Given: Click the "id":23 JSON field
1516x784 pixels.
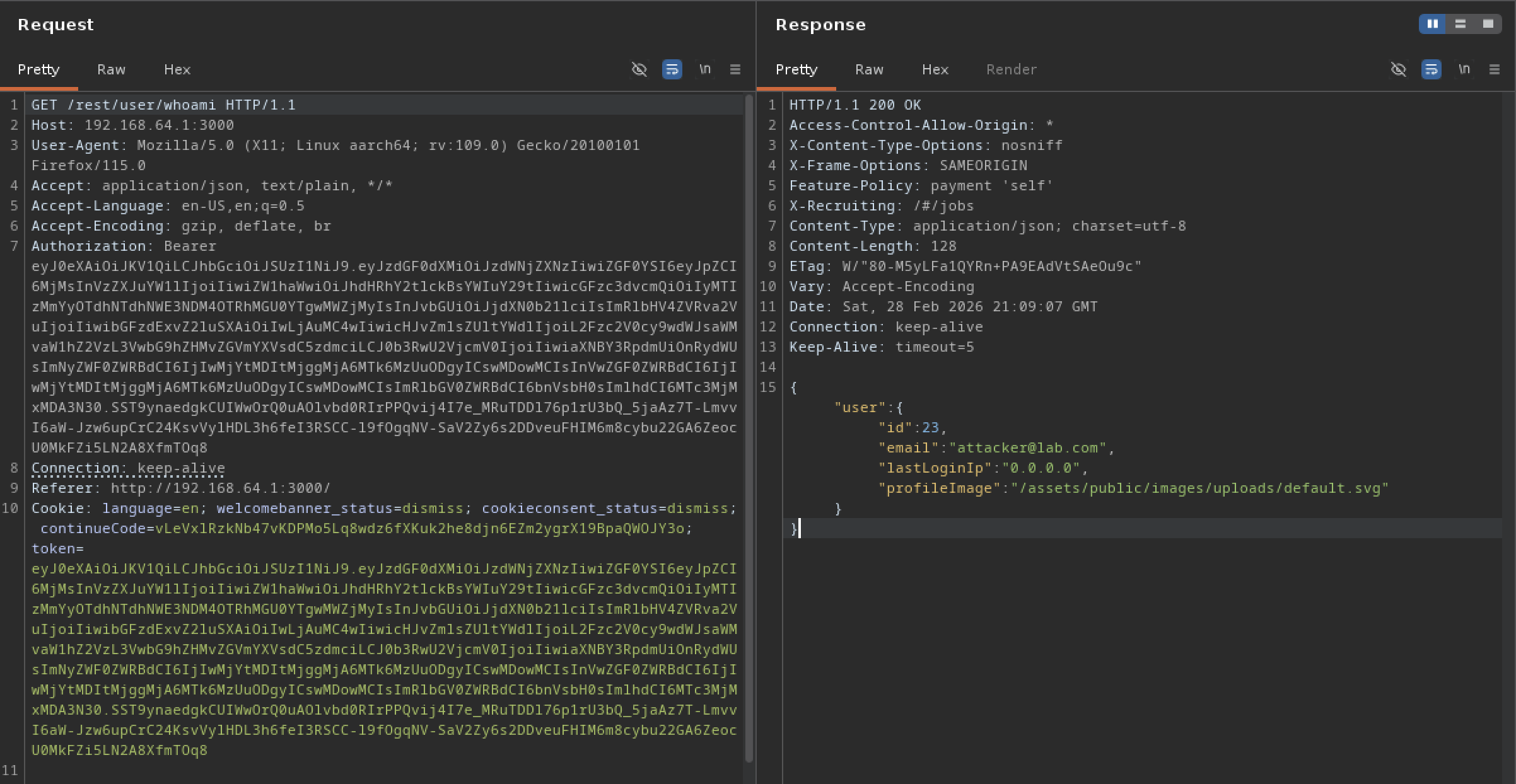Looking at the screenshot, I should 913,427.
